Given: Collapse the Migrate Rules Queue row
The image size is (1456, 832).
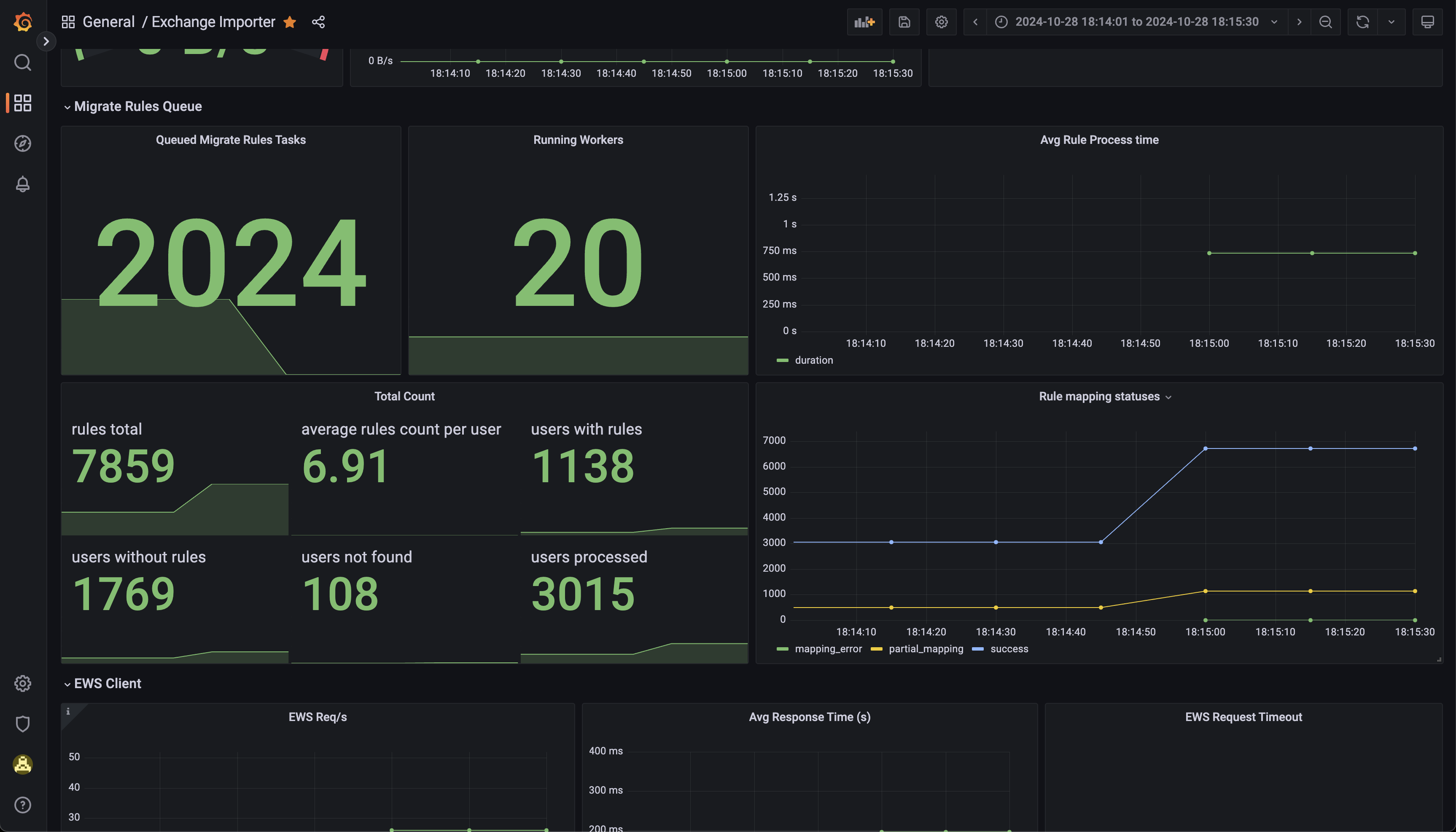Looking at the screenshot, I should 137,106.
